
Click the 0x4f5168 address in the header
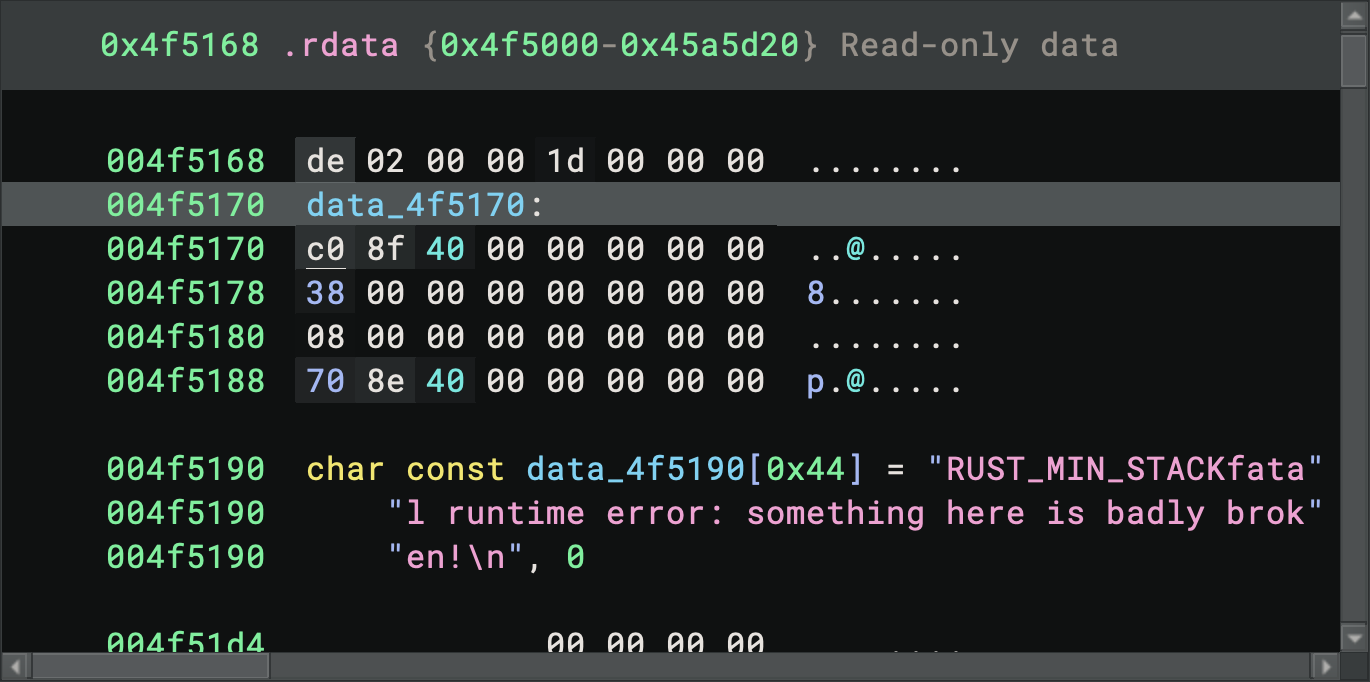coord(179,45)
